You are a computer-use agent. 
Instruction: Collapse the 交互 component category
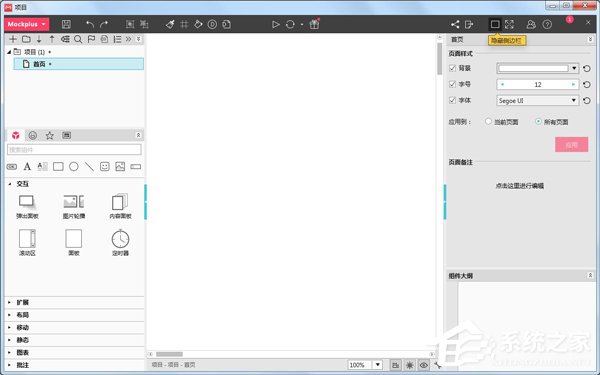(x=10, y=184)
